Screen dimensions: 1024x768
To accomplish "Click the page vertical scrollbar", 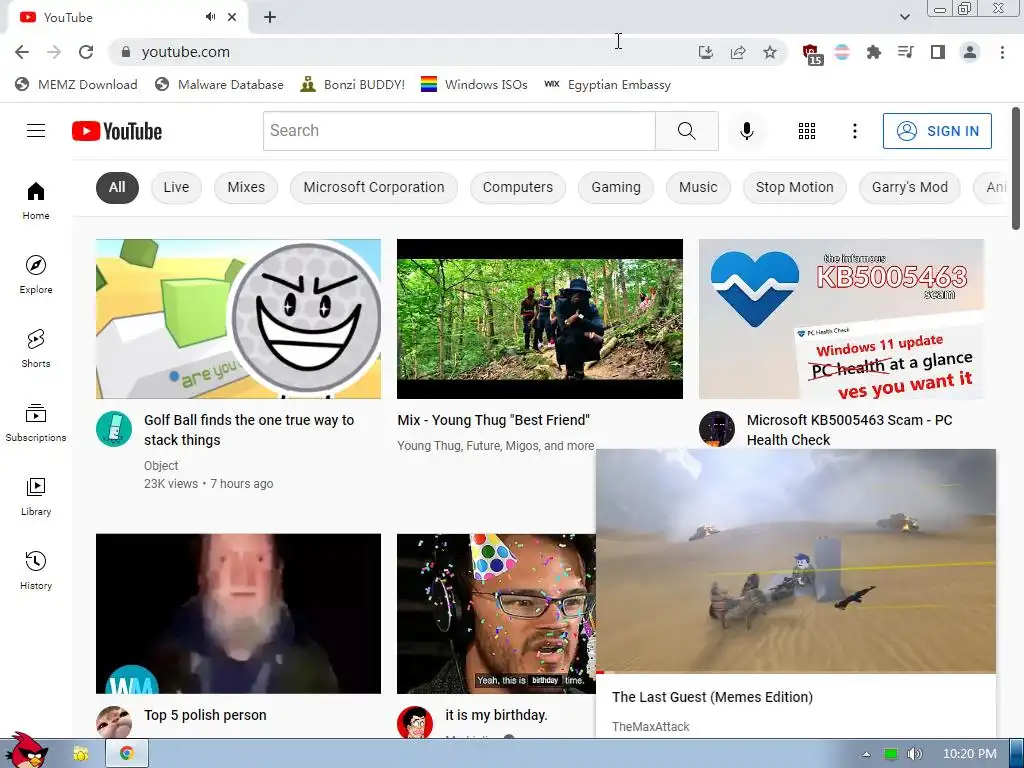I will pyautogui.click(x=1016, y=168).
